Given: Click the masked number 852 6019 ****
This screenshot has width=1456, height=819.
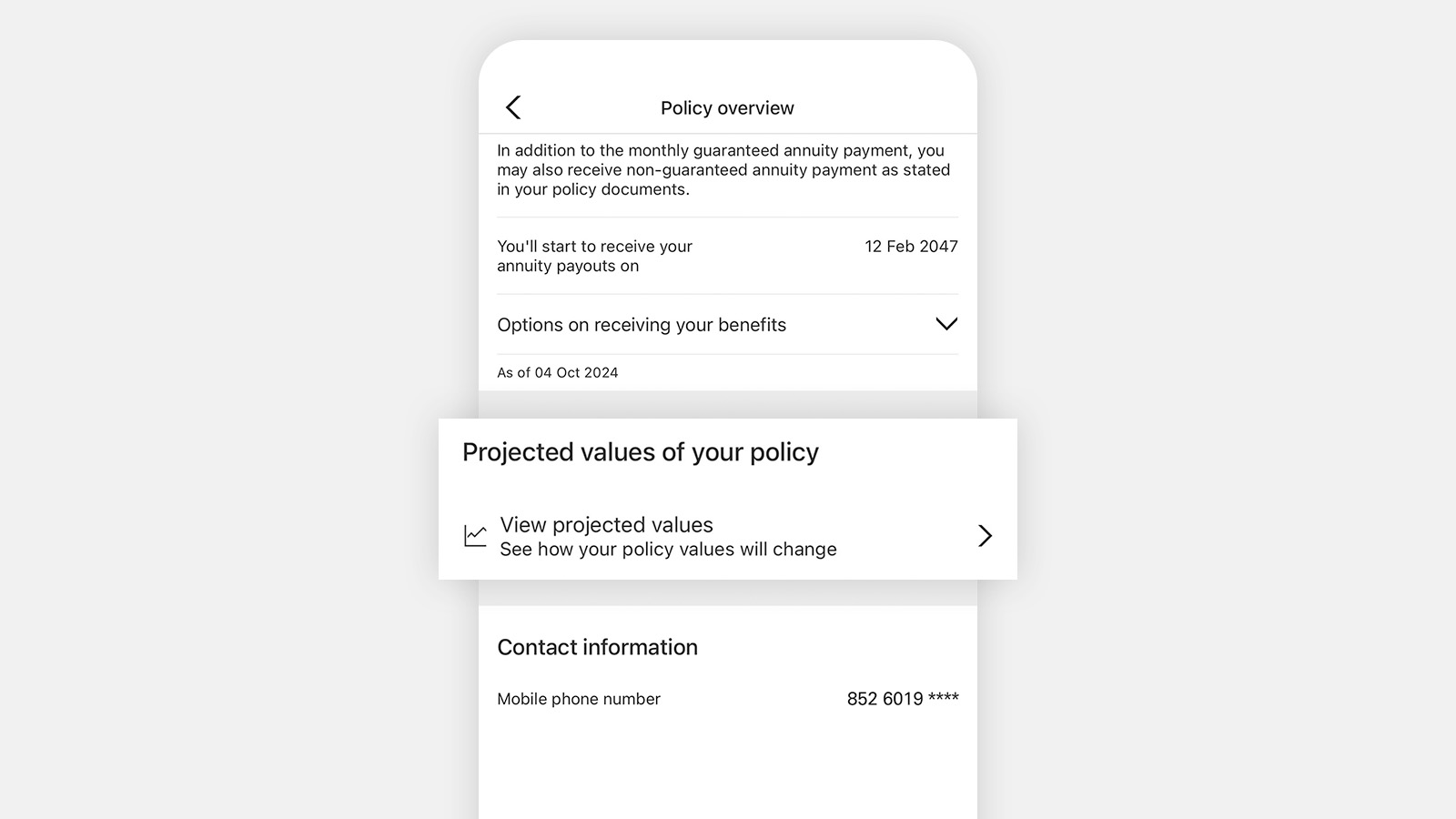Looking at the screenshot, I should tap(903, 699).
